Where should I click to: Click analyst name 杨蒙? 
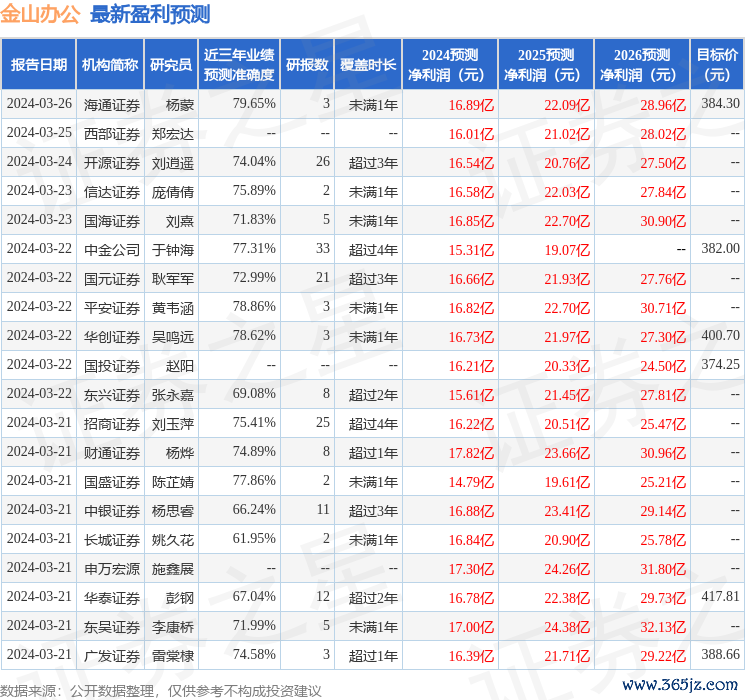180,105
